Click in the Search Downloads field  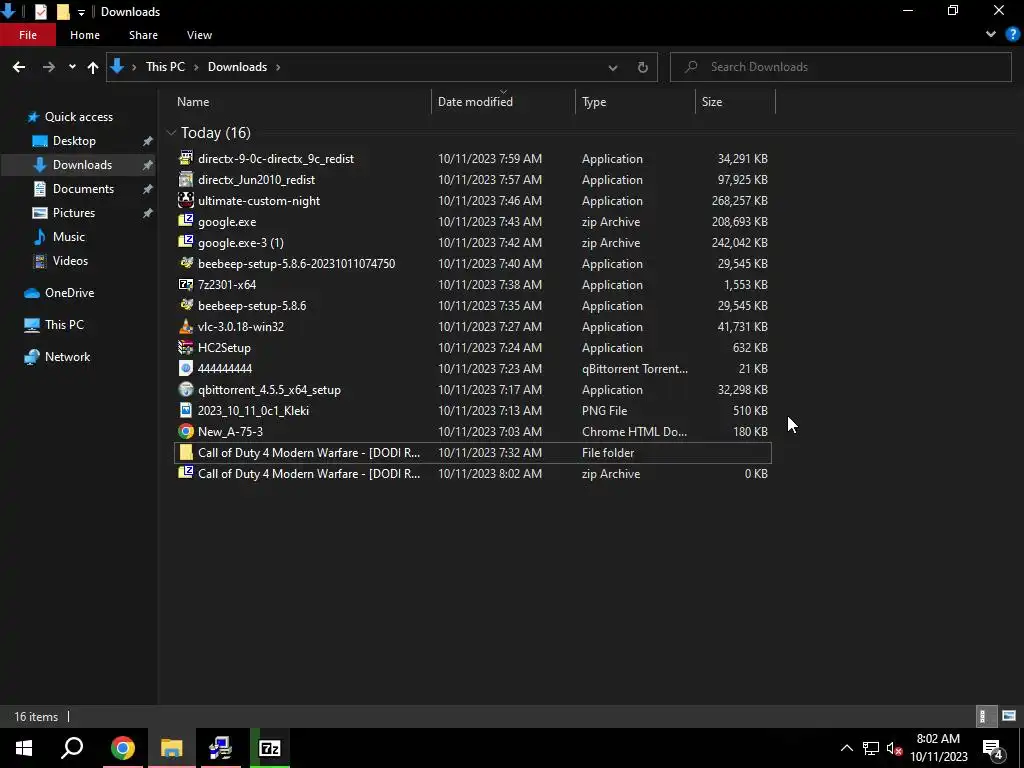tap(840, 67)
